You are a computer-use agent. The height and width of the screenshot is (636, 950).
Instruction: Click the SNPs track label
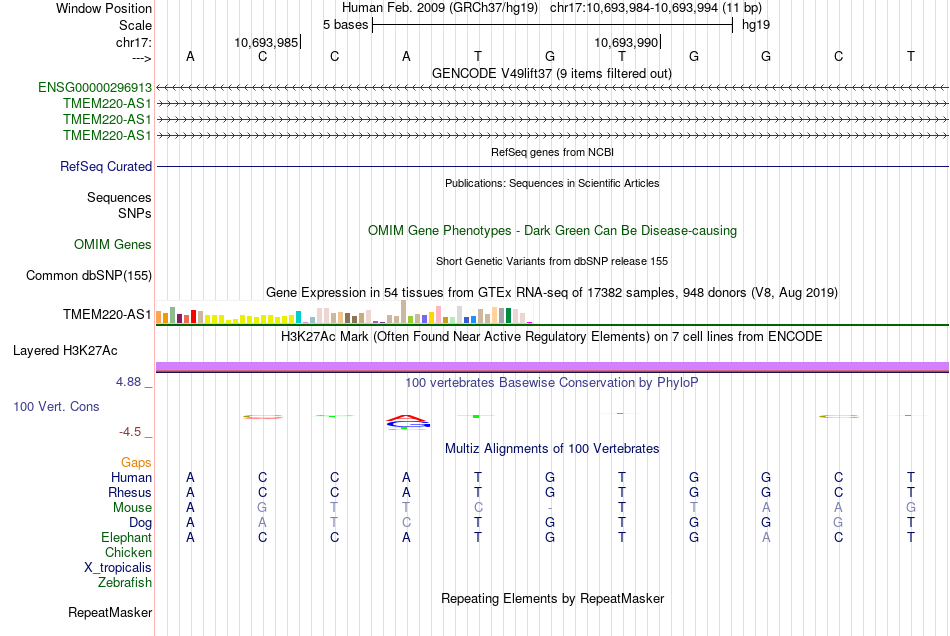[x=135, y=213]
